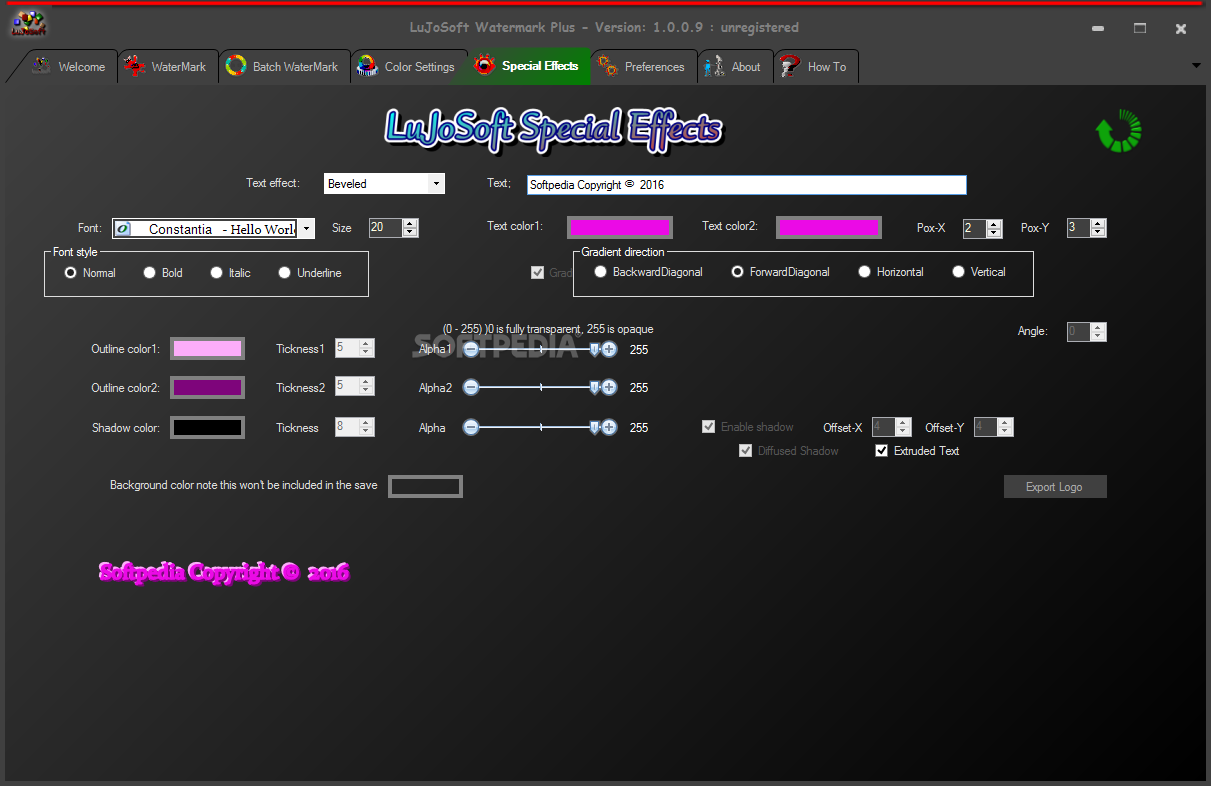The width and height of the screenshot is (1211, 786).
Task: Click the Alpha2 plus icon
Action: coord(609,387)
